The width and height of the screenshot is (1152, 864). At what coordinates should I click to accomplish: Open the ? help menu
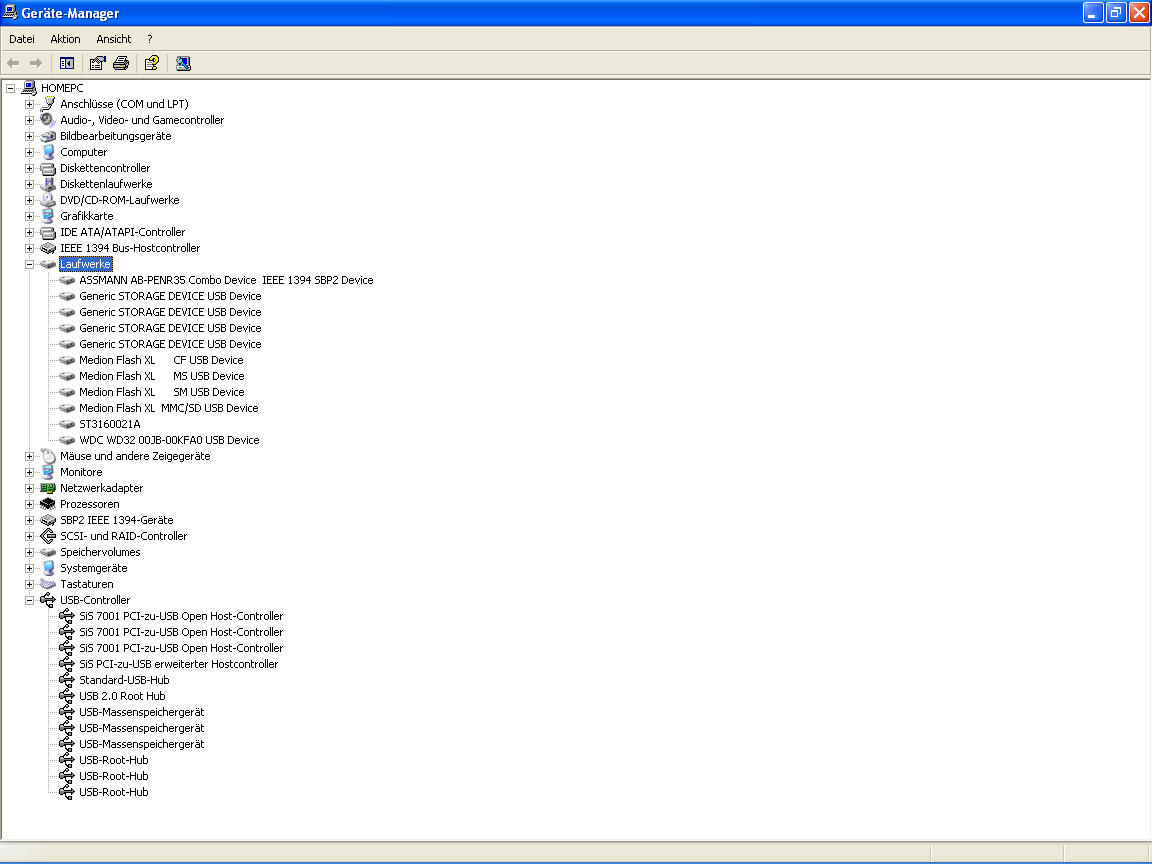tap(149, 39)
